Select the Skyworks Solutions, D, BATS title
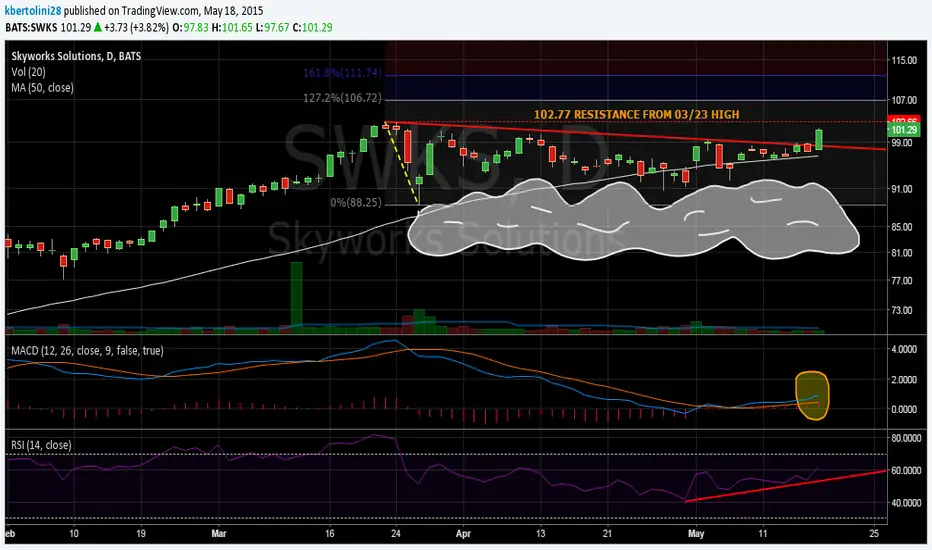Screen dimensions: 932x550 [x=76, y=56]
